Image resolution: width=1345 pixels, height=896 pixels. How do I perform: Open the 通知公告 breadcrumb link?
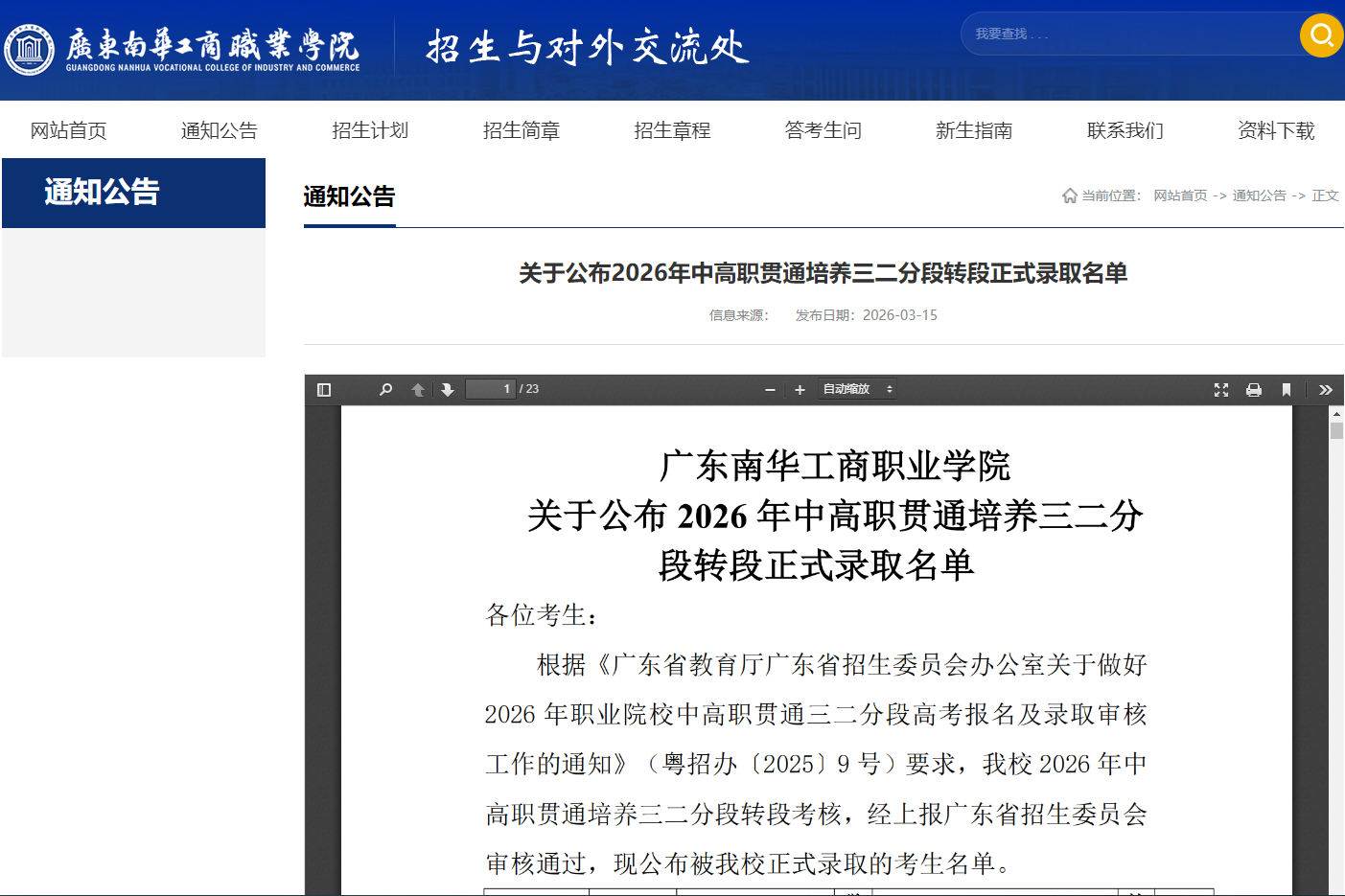(x=1257, y=195)
